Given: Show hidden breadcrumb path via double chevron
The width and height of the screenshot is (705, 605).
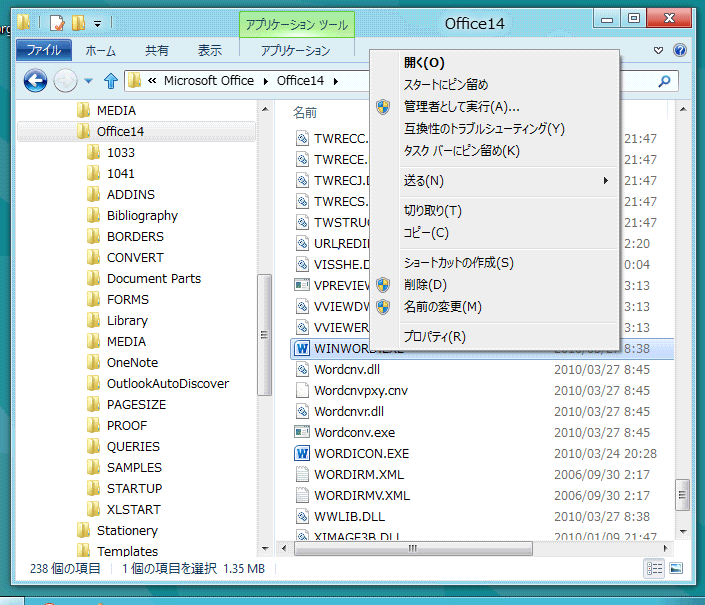Looking at the screenshot, I should [x=152, y=81].
